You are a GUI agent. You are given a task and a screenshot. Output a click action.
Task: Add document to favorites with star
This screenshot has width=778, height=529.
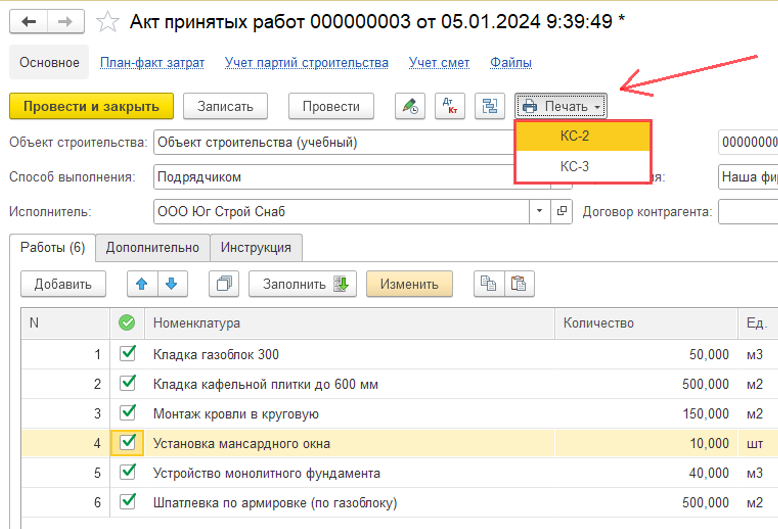point(104,21)
